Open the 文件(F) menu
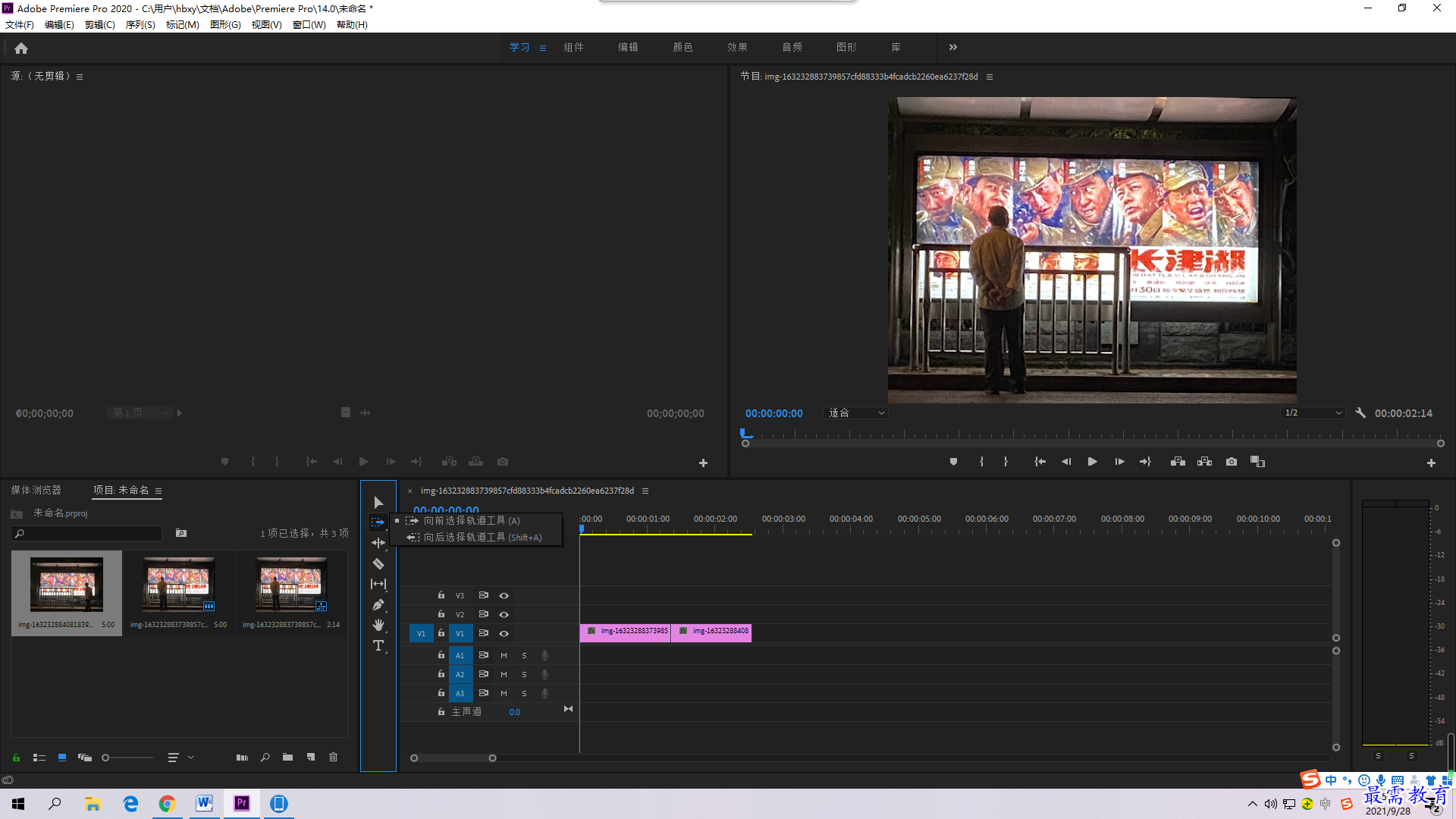 [x=20, y=25]
